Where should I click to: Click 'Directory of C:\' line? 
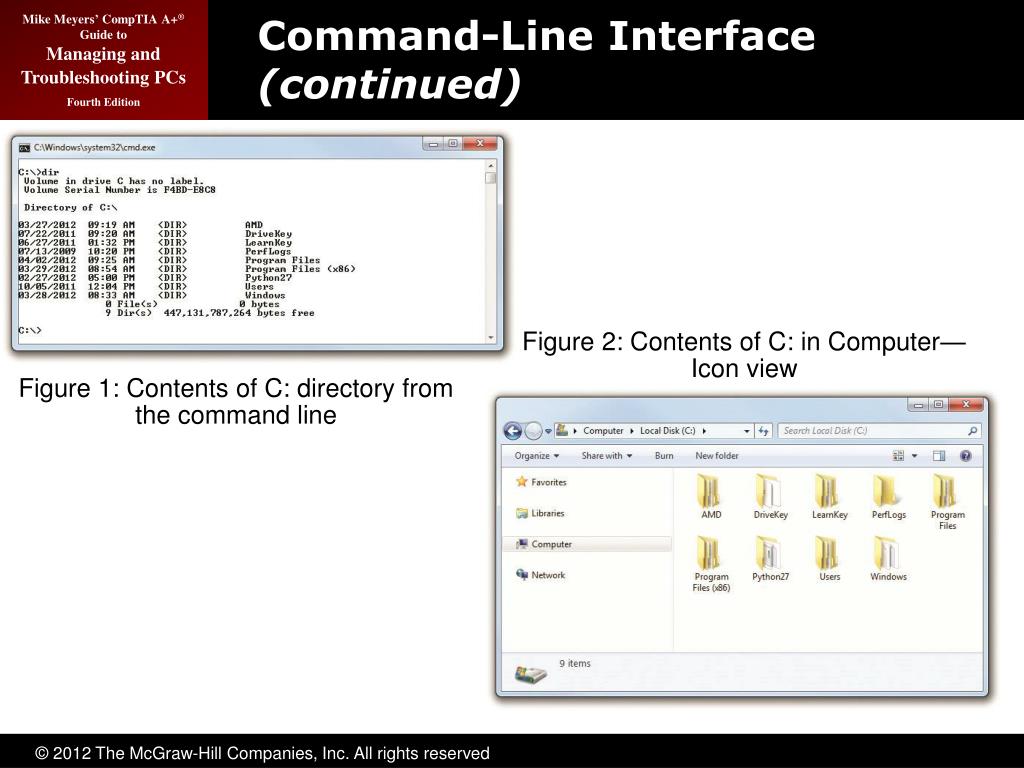71,208
